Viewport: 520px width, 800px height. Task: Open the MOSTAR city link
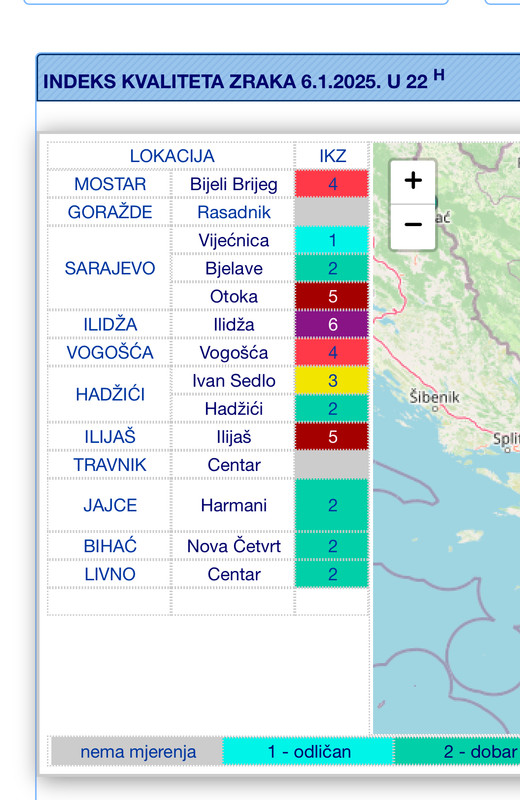click(110, 184)
